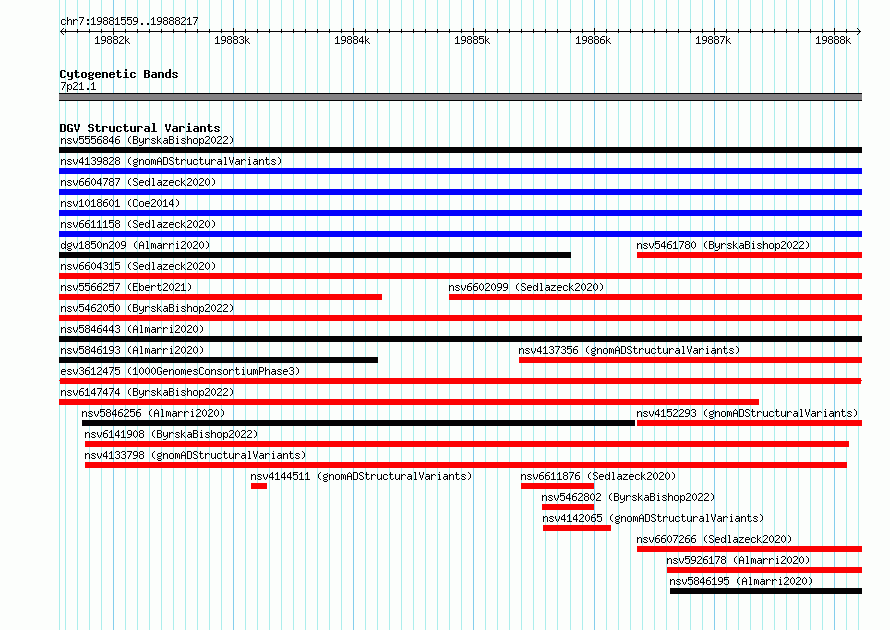Select the blue bar under nsv1018601
This screenshot has width=890, height=630.
460,213
